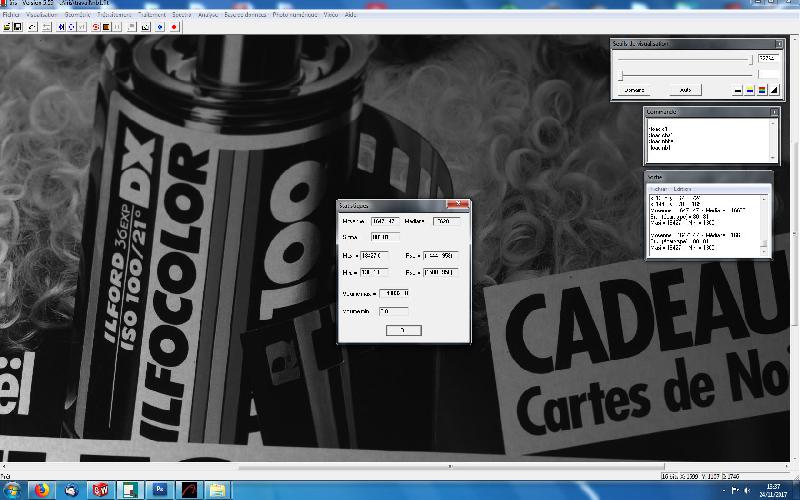Click the upper threshold value field
This screenshot has height=500, width=800.
coord(768,58)
